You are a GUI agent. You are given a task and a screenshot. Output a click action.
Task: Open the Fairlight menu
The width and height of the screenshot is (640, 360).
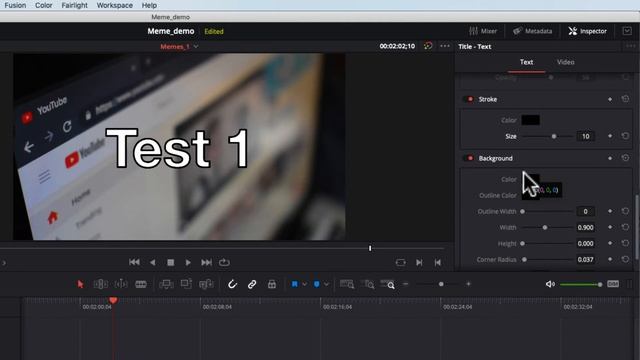tap(74, 5)
